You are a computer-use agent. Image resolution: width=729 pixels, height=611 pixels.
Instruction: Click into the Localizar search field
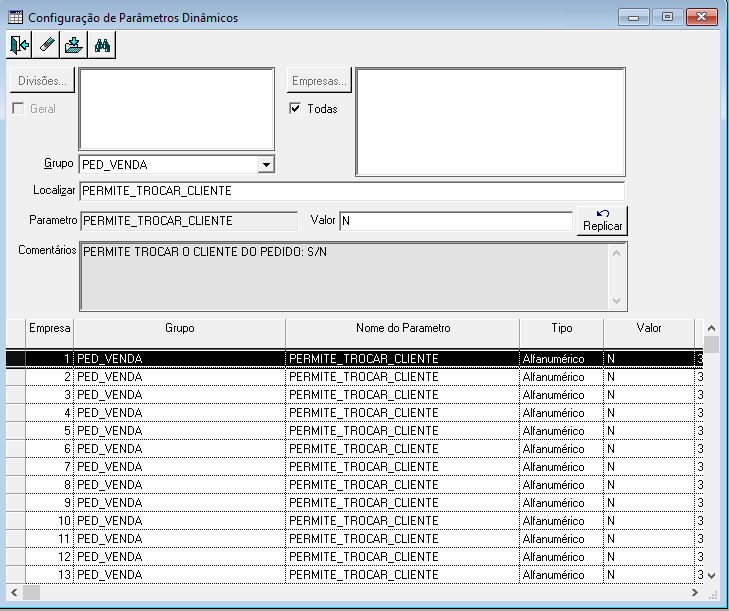352,191
